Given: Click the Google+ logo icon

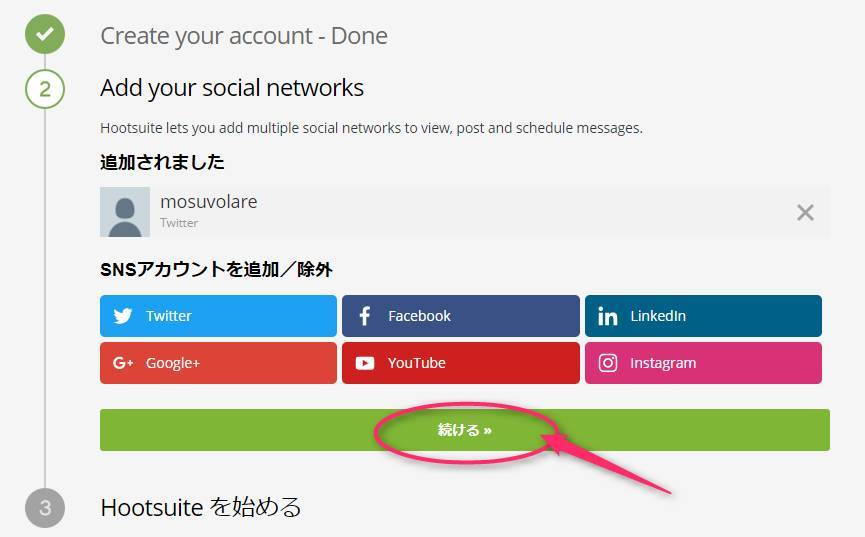Looking at the screenshot, I should click(123, 363).
